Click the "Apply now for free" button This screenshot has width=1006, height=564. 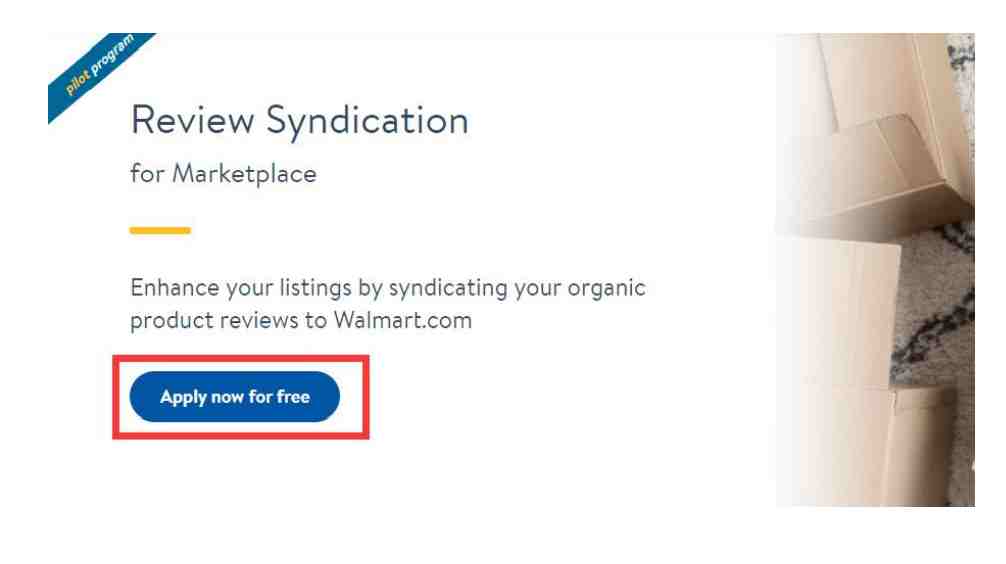tap(234, 397)
